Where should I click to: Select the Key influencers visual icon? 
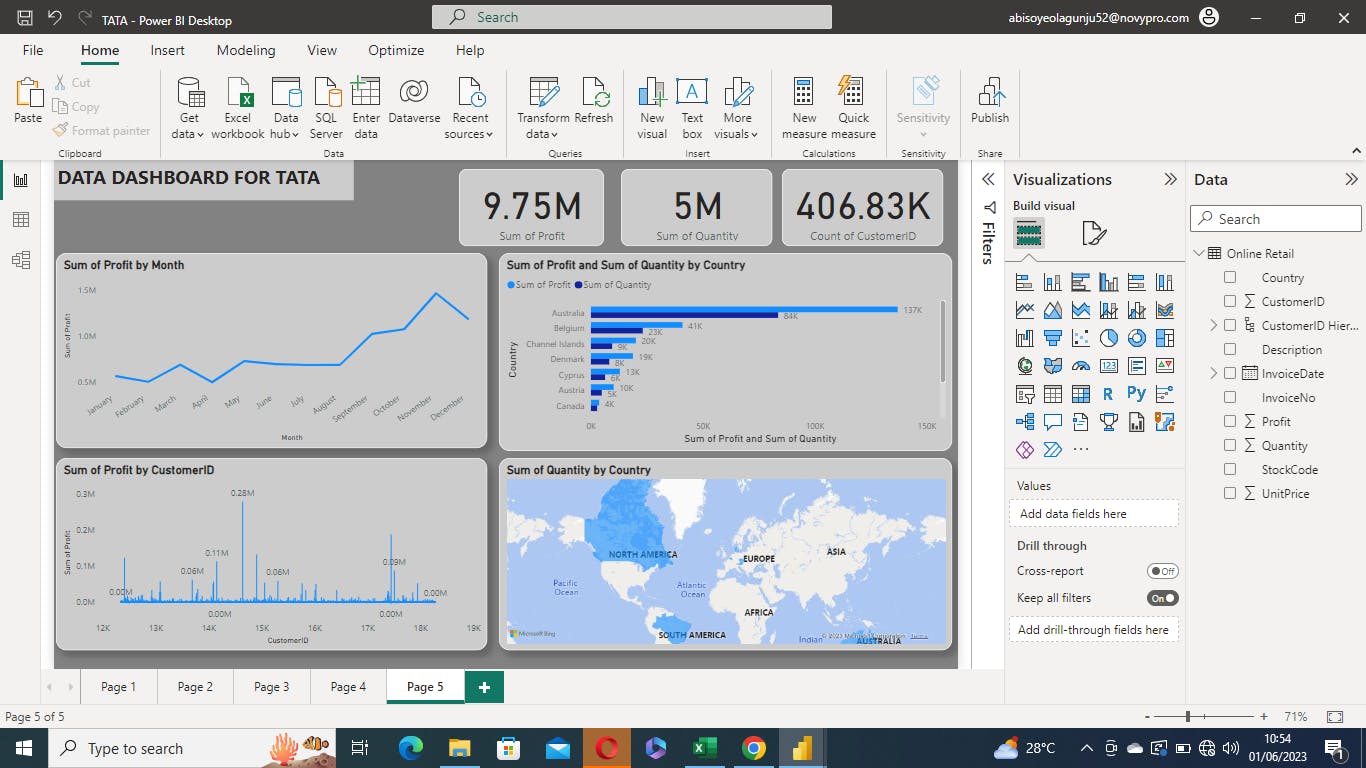(x=1164, y=394)
